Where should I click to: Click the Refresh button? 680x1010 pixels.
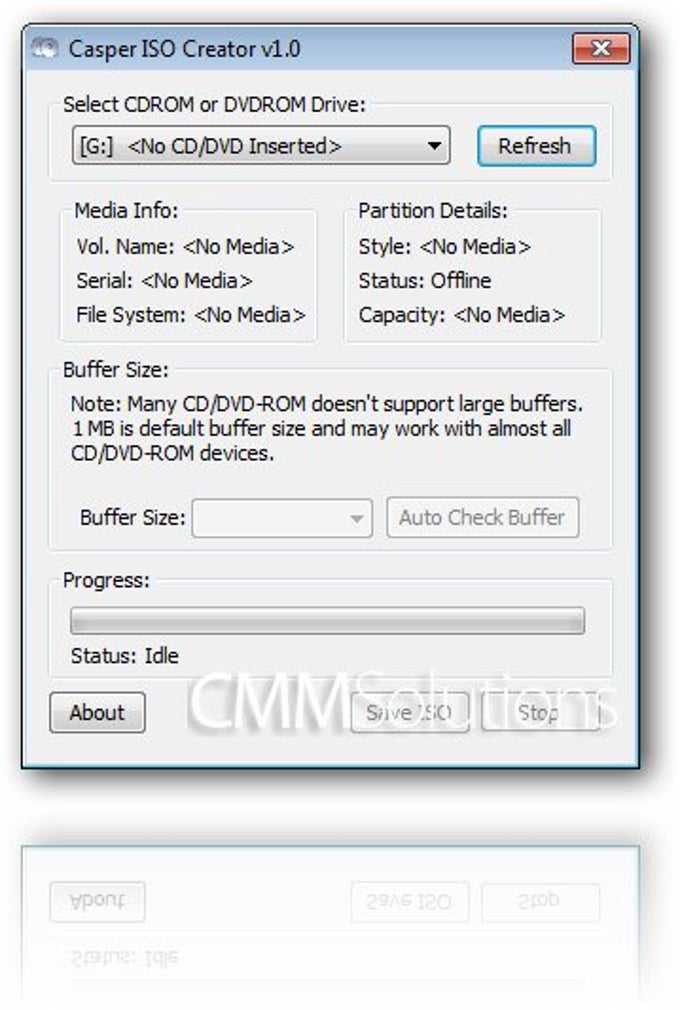point(536,146)
